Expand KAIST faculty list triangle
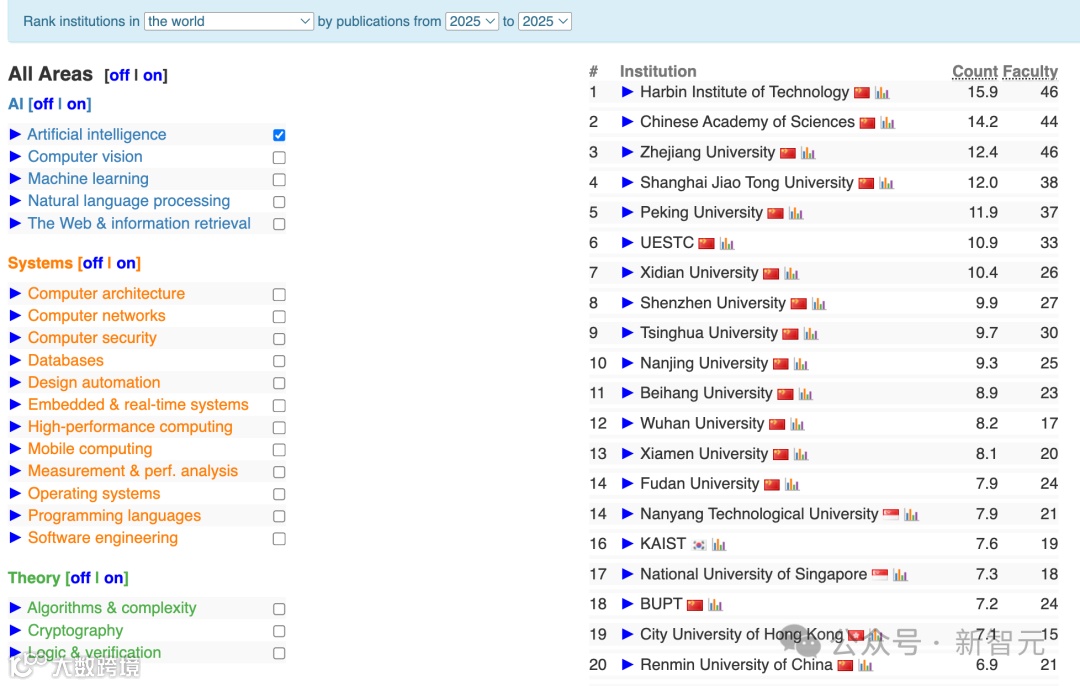 point(627,543)
